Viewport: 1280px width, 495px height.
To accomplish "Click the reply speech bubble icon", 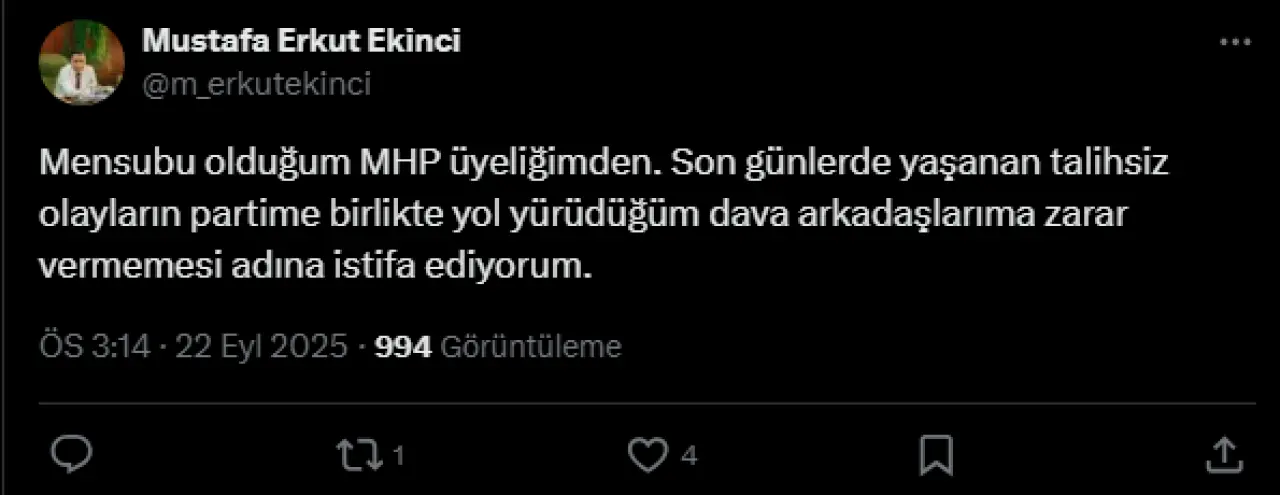I will click(72, 455).
